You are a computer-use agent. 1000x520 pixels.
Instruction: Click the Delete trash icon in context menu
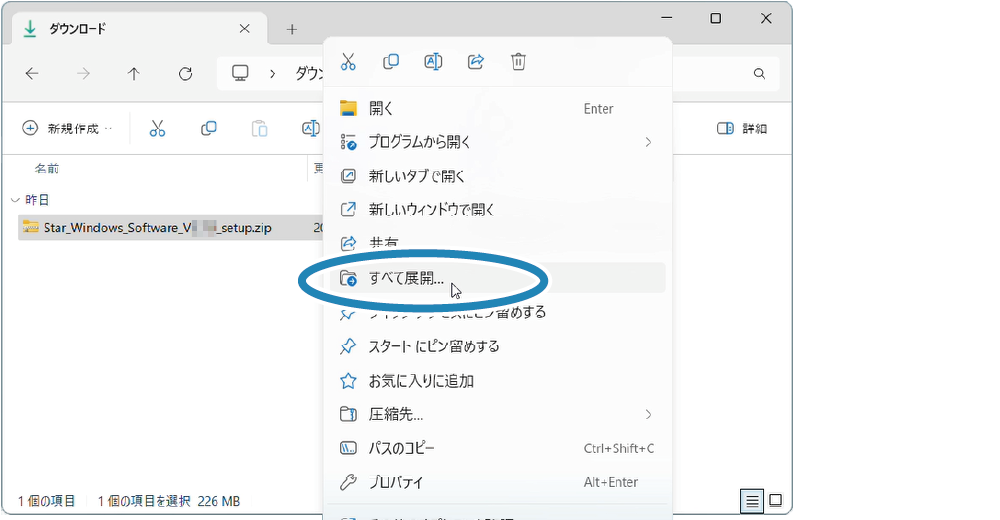pos(518,62)
